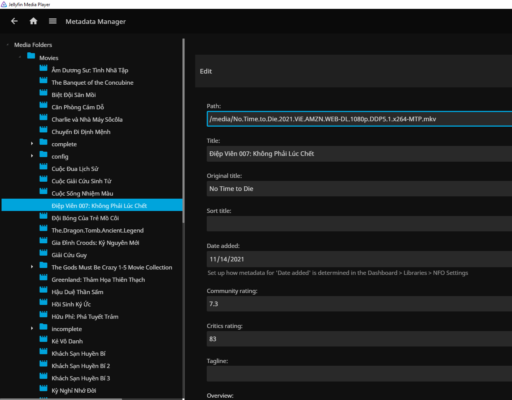Select Điệp Viên 007: Không Phải Lúc Chết row
The width and height of the screenshot is (512, 400).
pos(92,205)
